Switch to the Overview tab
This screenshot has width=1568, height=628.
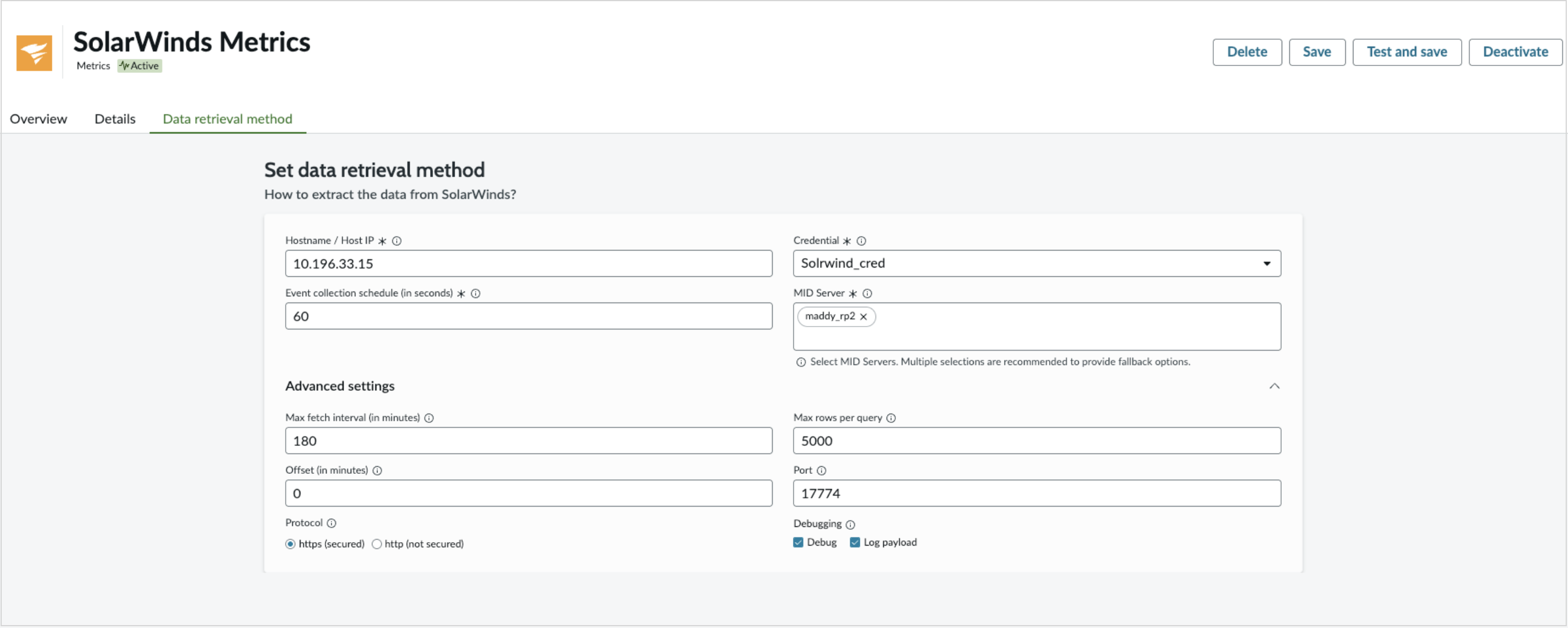tap(39, 119)
